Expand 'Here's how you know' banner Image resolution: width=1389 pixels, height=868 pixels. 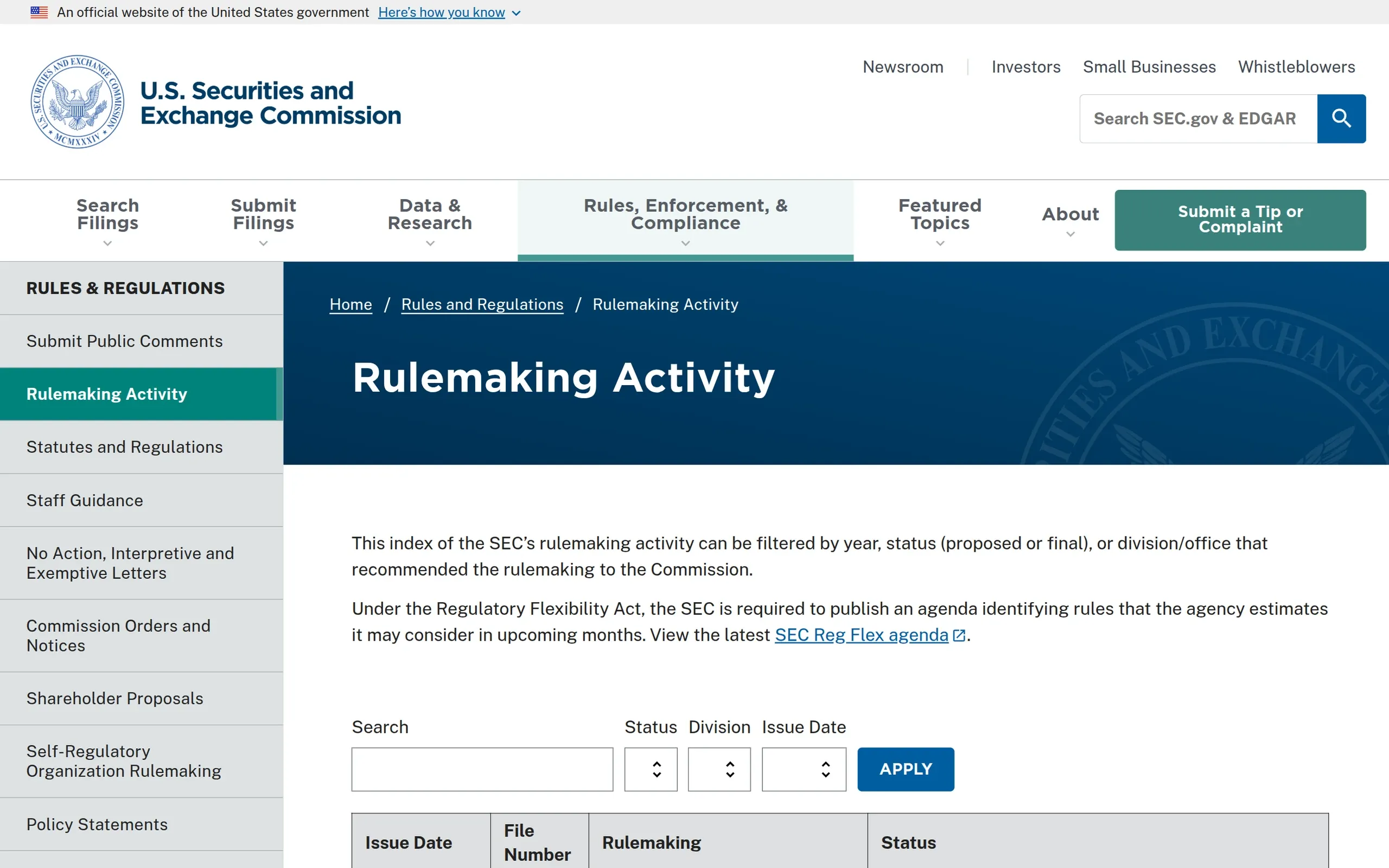pos(449,12)
